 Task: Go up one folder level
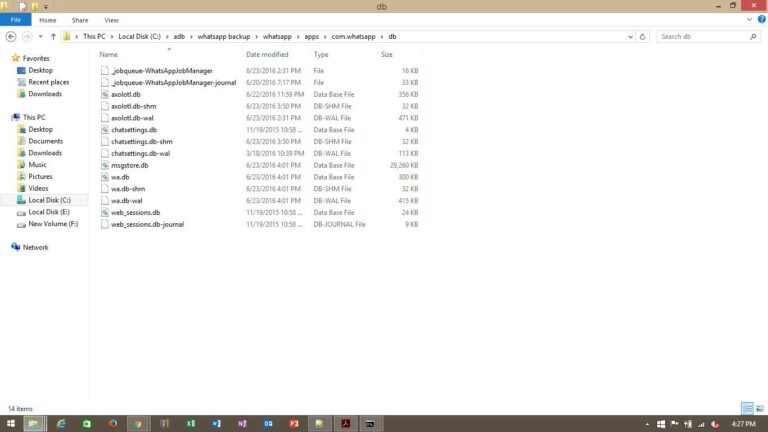(x=52, y=37)
